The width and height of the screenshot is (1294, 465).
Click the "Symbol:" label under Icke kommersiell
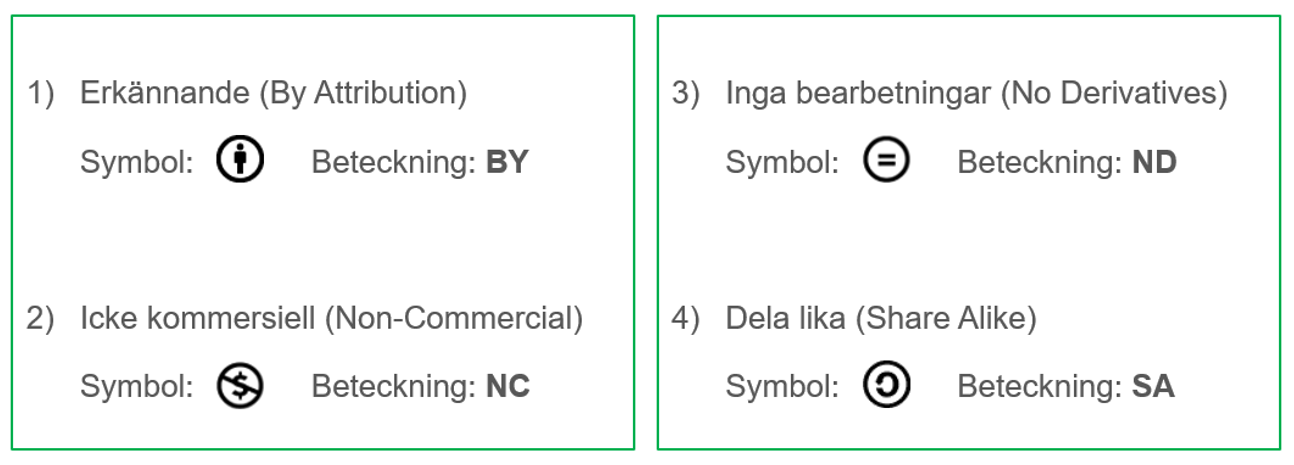pos(137,386)
